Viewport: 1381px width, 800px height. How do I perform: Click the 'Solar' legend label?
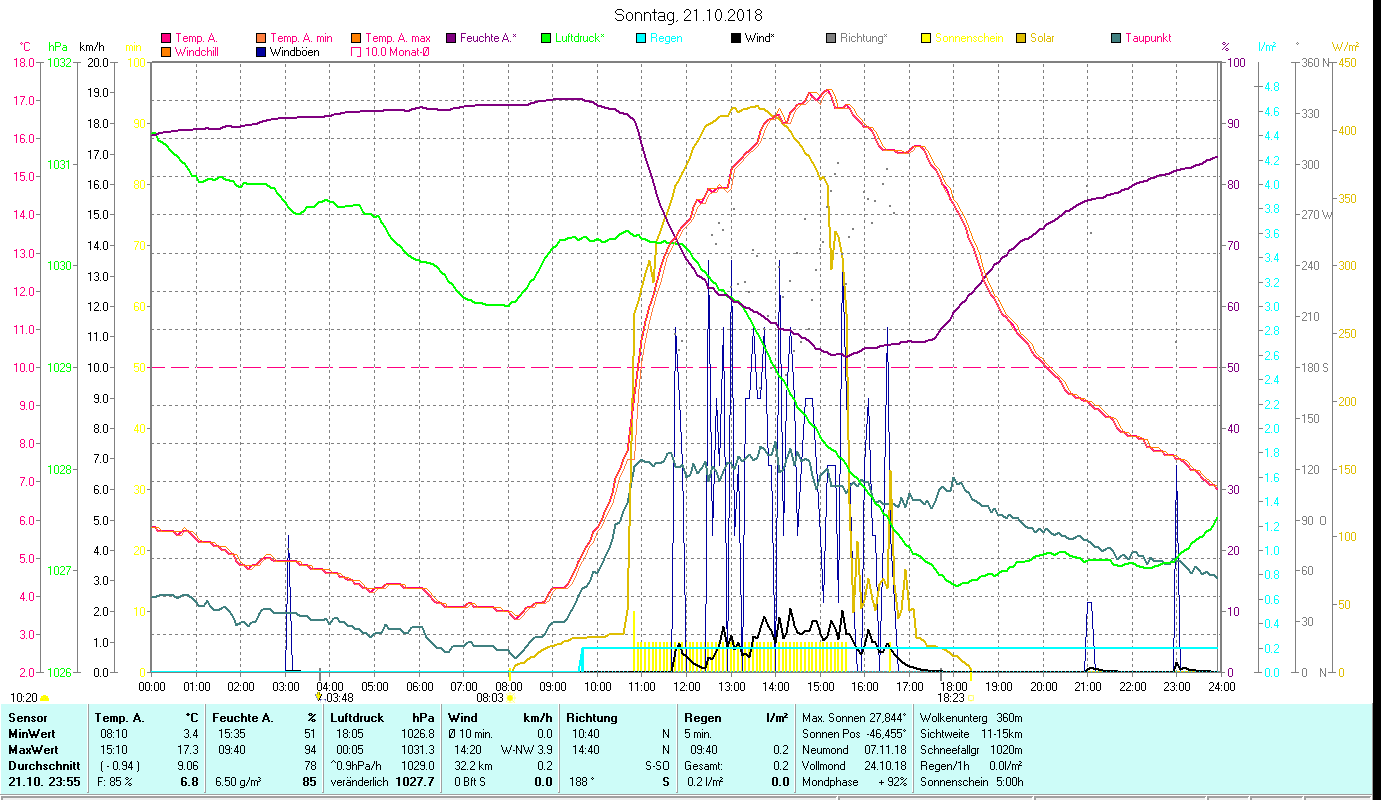1042,38
